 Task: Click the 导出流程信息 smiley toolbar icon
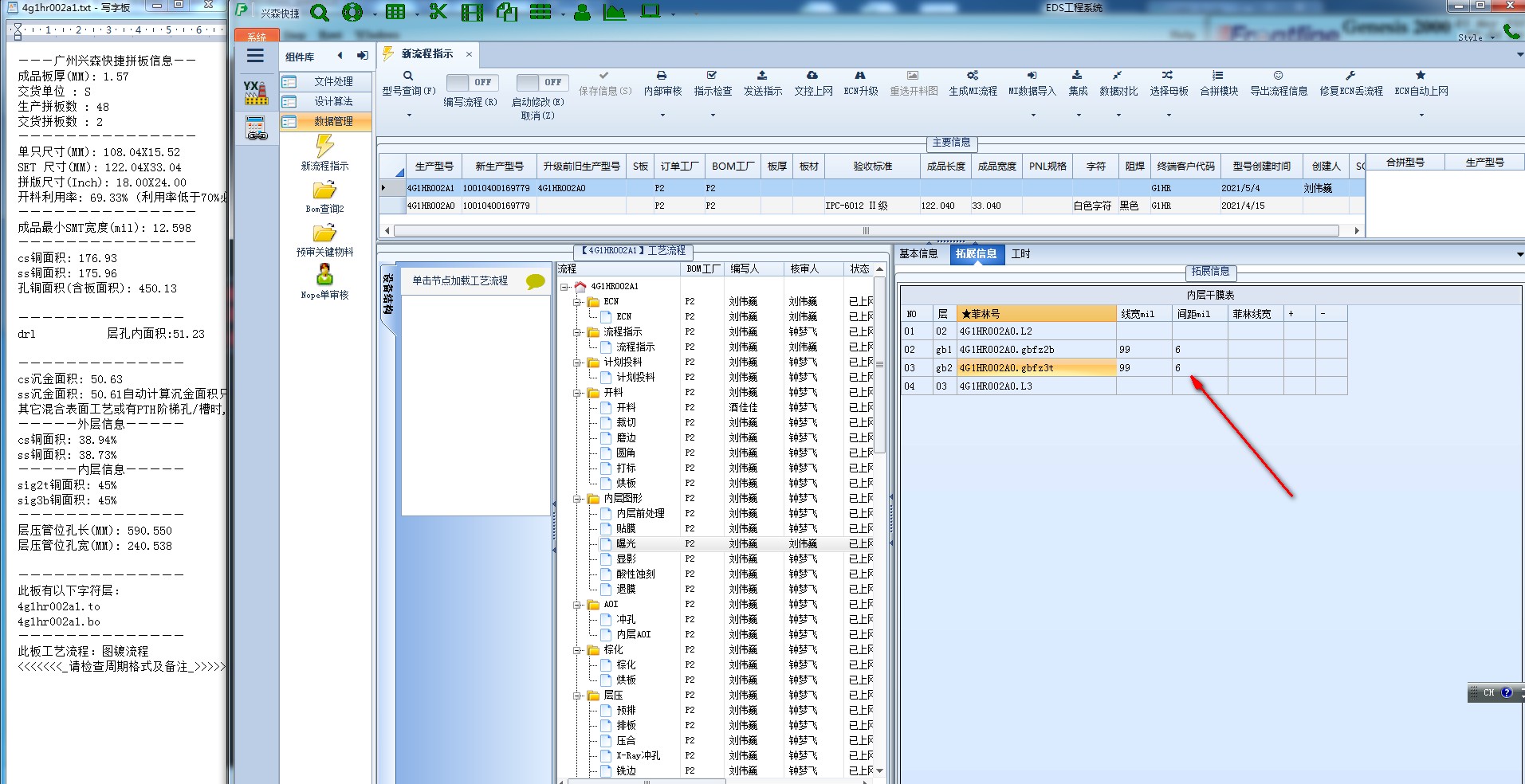click(1278, 76)
